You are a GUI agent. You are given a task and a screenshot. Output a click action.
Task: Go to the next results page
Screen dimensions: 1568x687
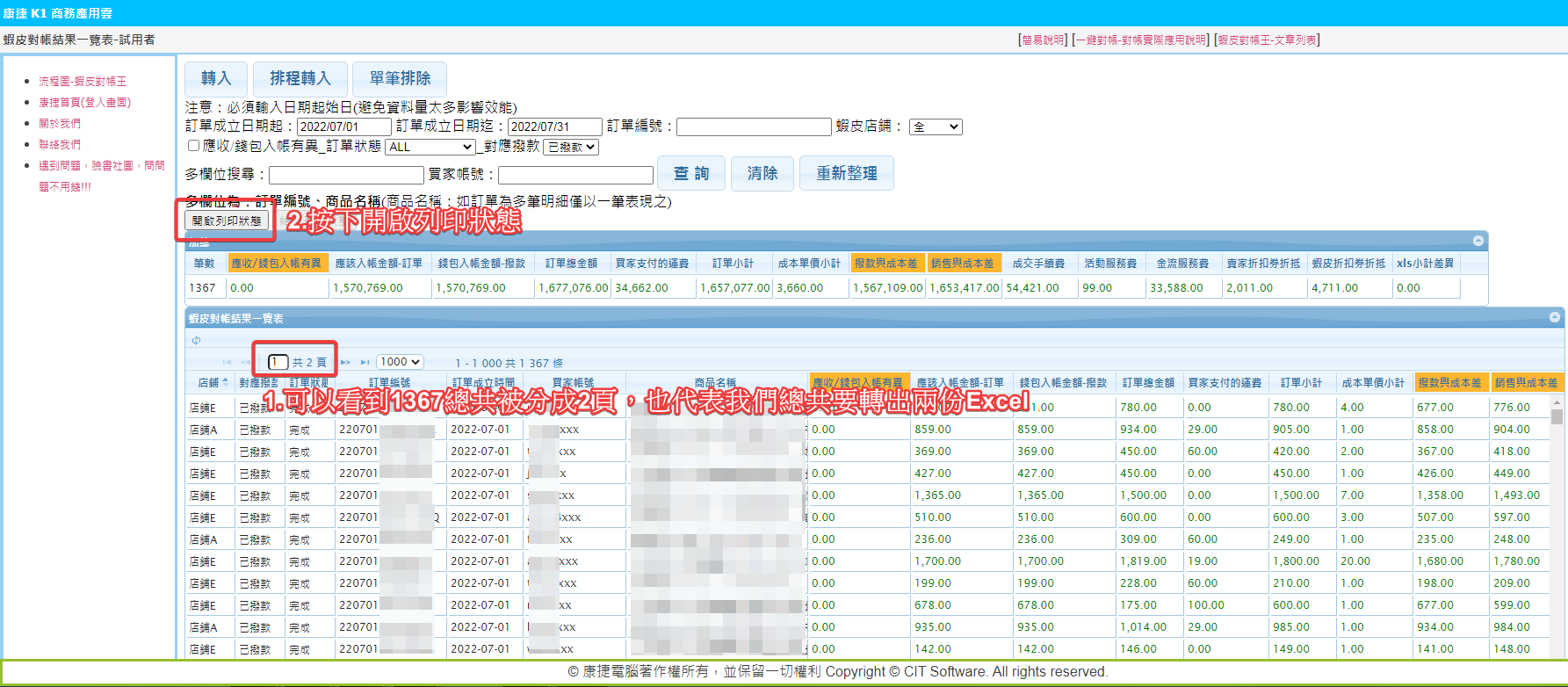point(345,362)
